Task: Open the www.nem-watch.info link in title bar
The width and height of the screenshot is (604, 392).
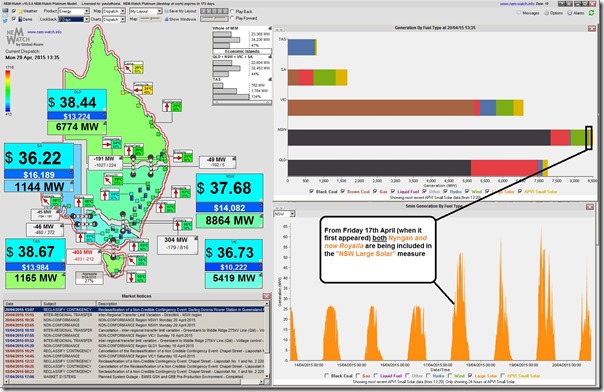Action: tap(517, 3)
